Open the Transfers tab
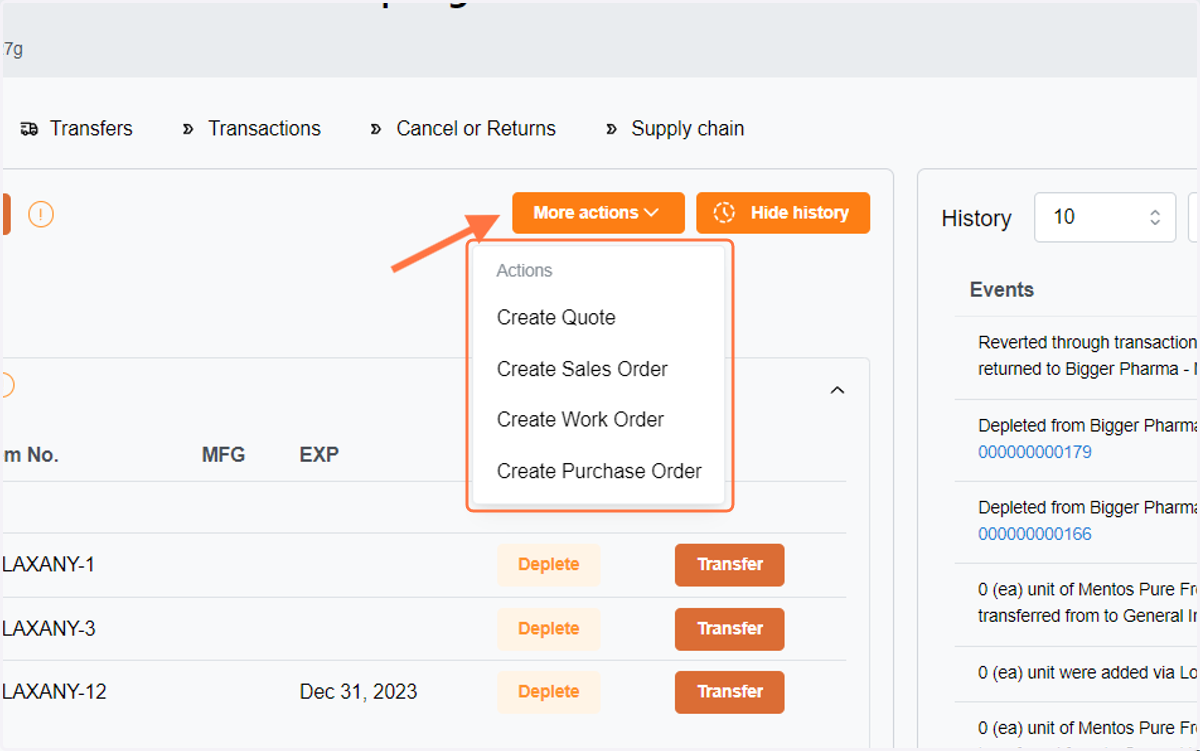 pos(76,129)
